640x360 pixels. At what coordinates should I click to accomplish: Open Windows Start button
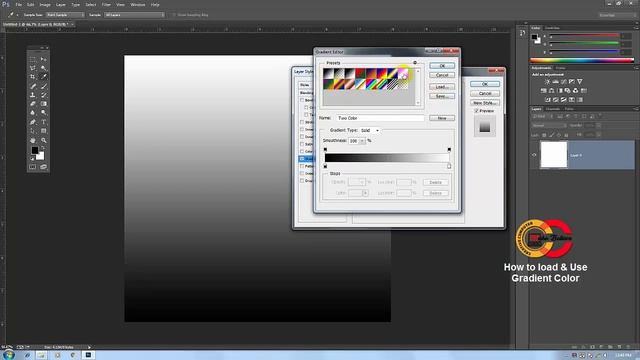pyautogui.click(x=8, y=355)
